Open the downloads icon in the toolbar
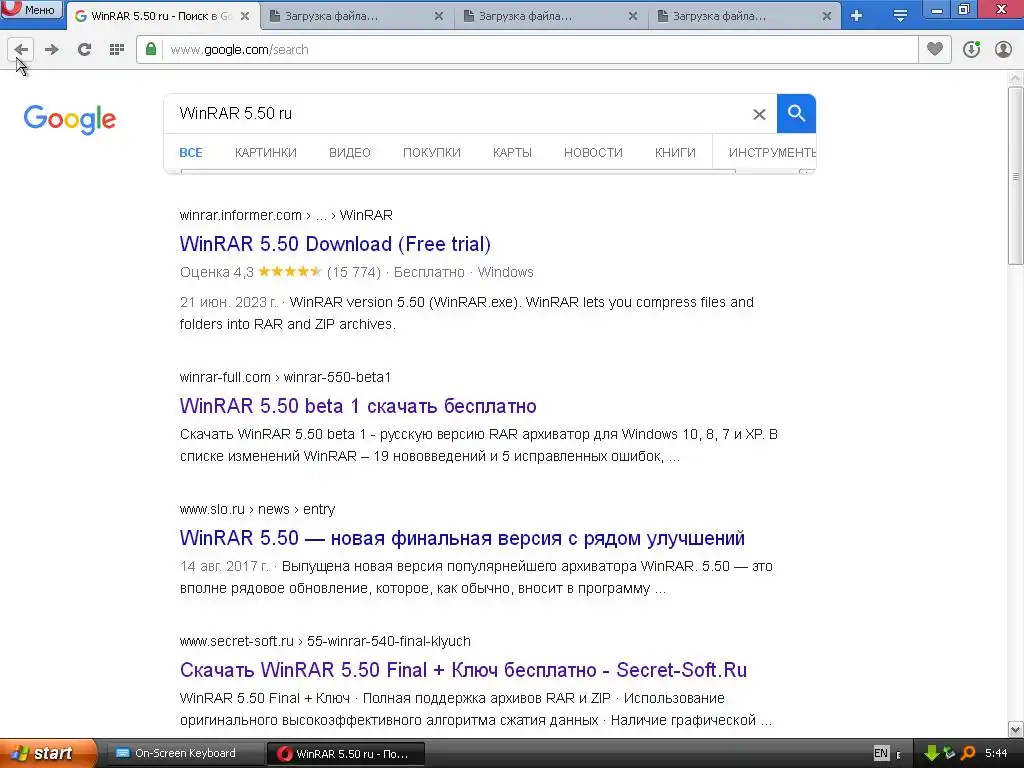1024x768 pixels. point(971,49)
